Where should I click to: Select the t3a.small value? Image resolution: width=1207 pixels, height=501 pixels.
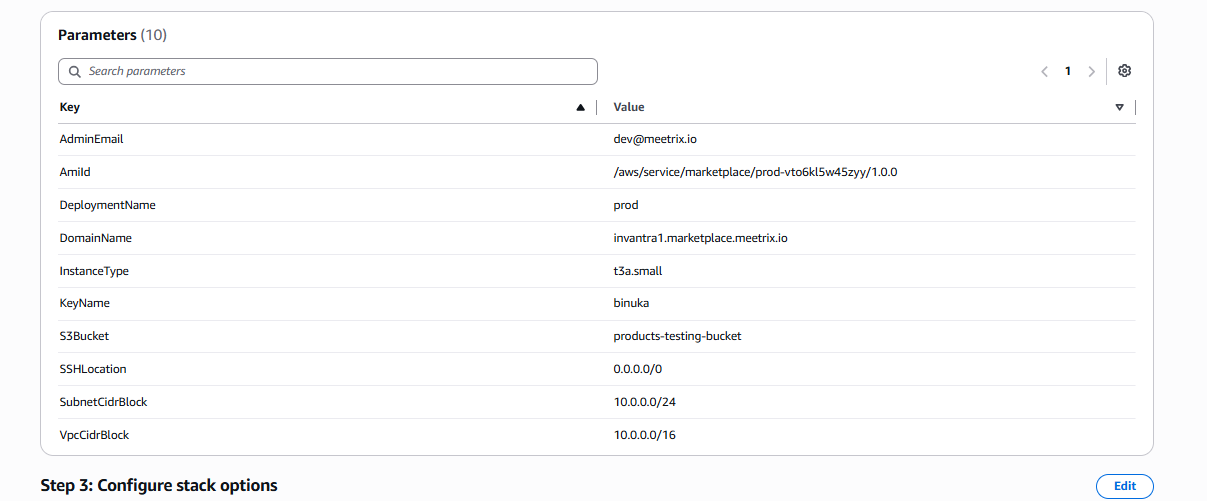tap(638, 271)
